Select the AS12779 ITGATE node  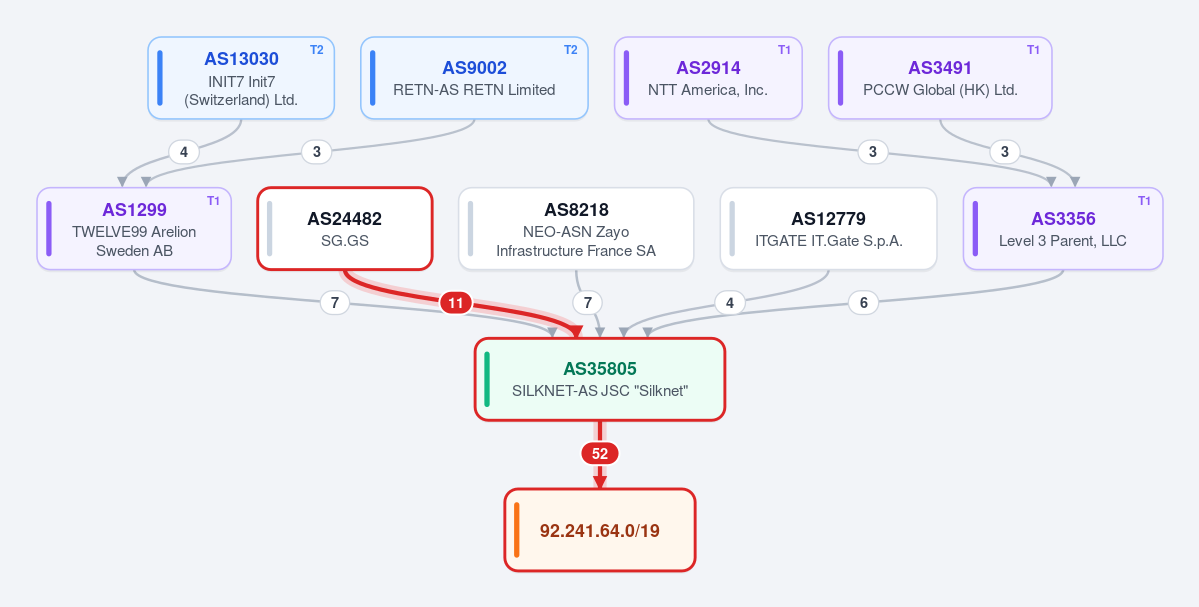[x=828, y=229]
